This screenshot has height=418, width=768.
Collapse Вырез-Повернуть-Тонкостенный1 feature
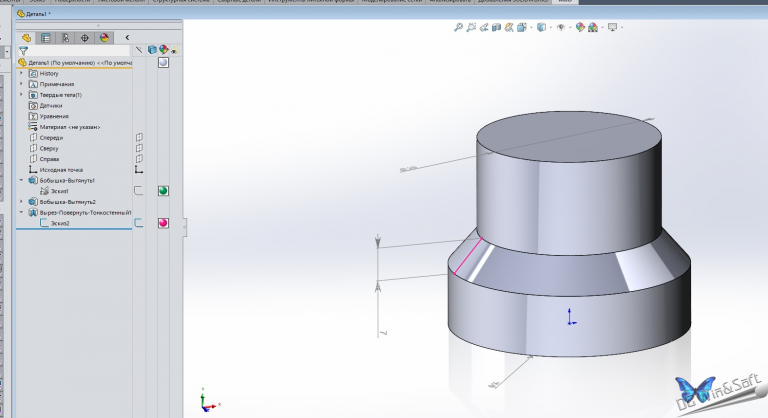coord(21,213)
